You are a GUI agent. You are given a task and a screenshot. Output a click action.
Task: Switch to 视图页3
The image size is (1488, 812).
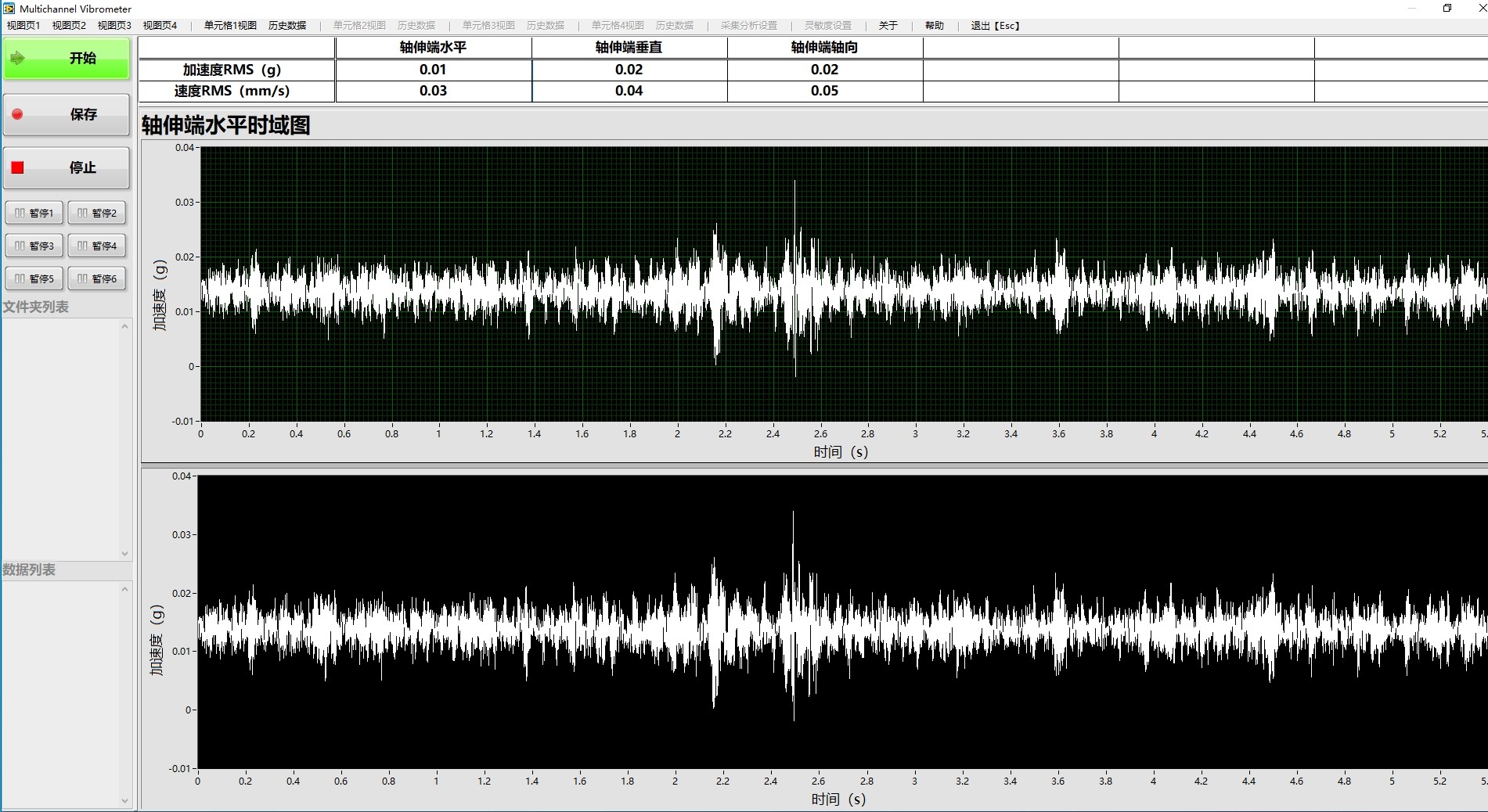(x=114, y=26)
